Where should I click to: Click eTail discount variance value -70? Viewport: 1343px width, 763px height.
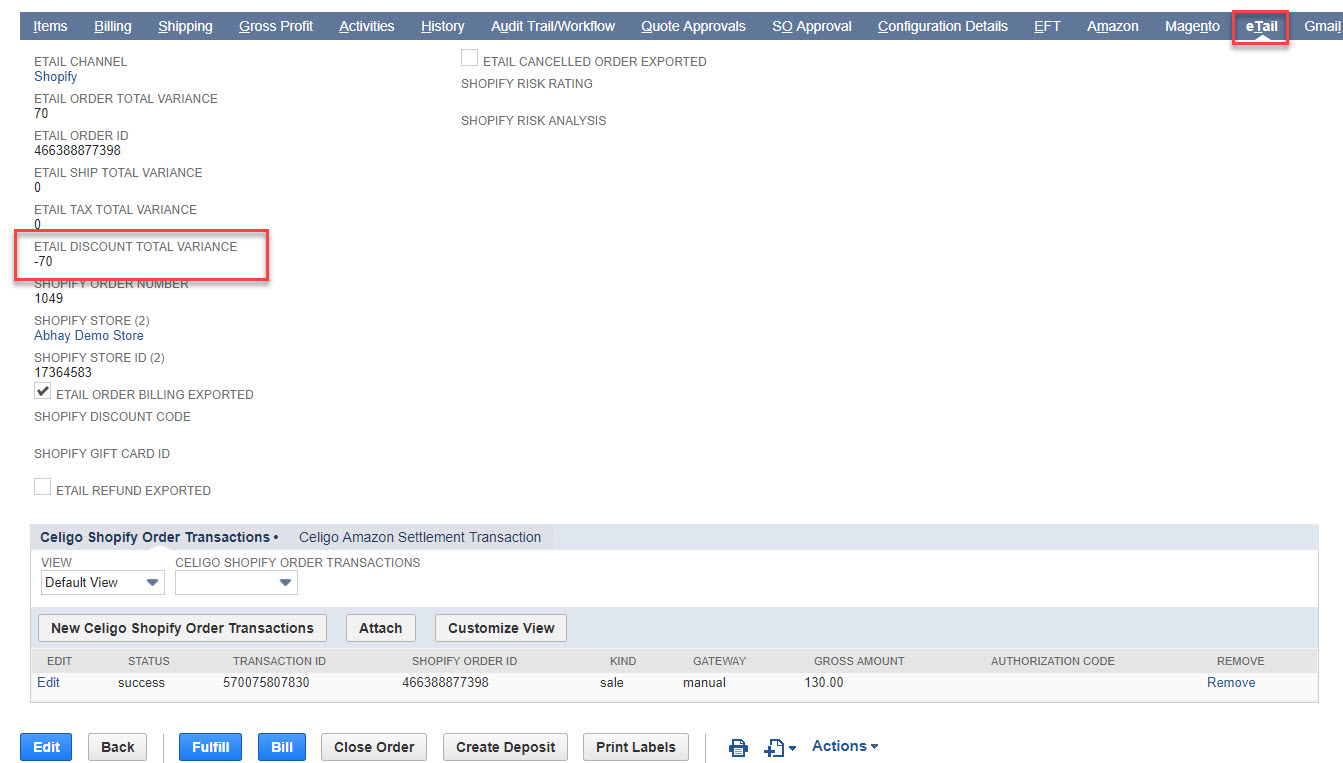coord(43,261)
